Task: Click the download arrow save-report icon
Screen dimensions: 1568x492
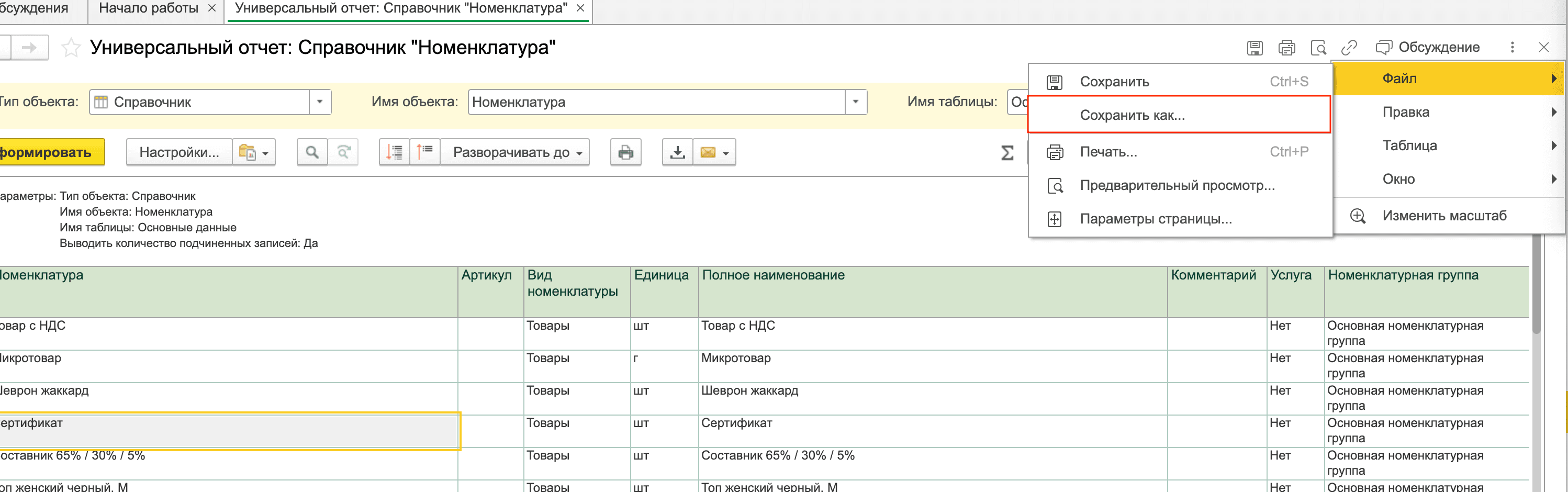Action: (x=677, y=152)
